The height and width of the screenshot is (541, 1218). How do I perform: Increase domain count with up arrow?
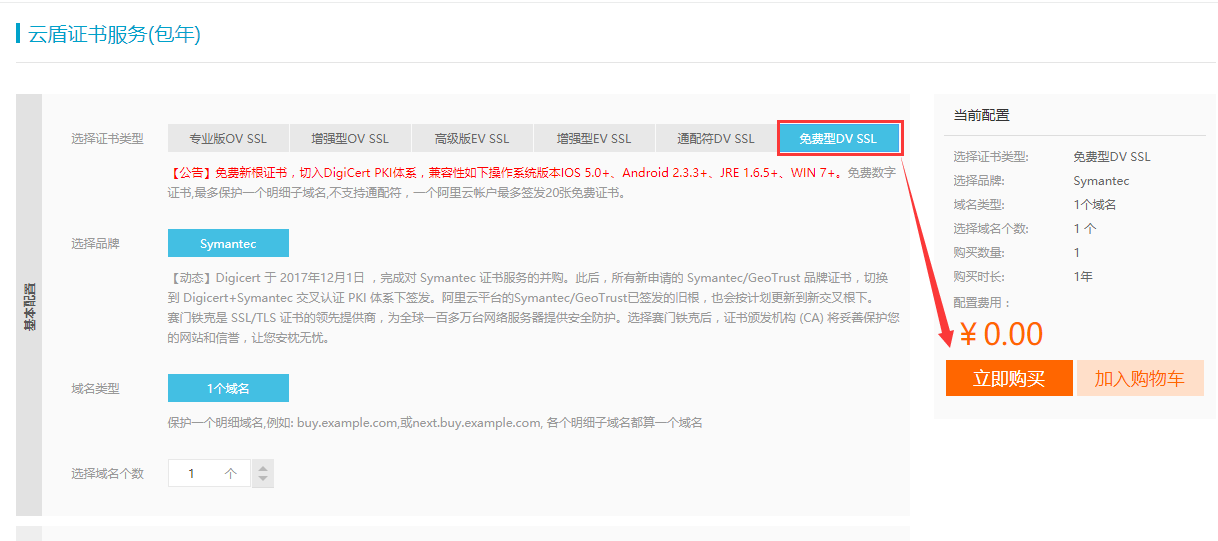click(262, 467)
